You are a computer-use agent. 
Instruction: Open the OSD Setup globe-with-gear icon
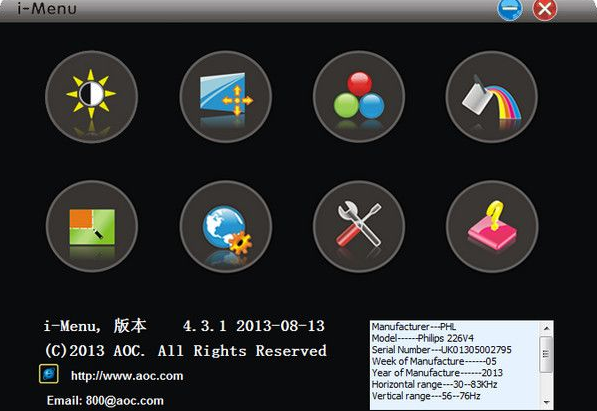(225, 226)
